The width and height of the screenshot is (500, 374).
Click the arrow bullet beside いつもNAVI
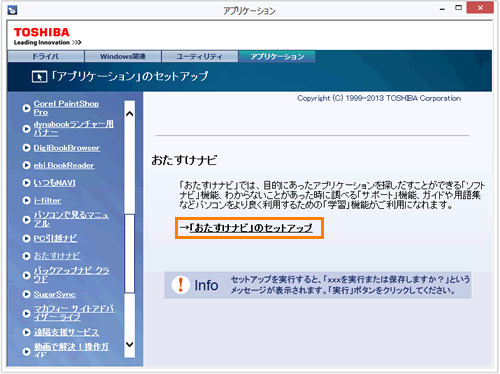coord(26,183)
